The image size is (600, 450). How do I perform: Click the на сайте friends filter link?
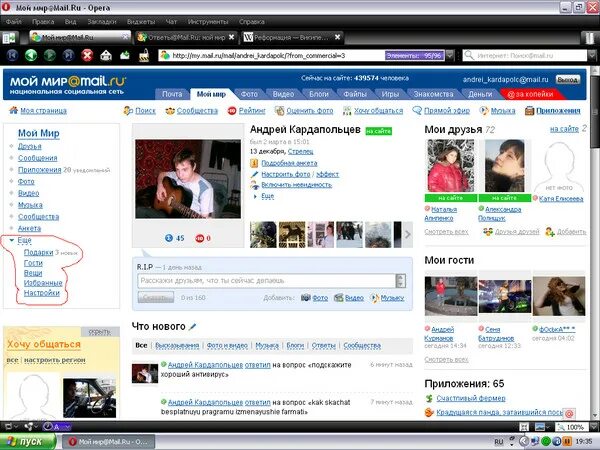[x=564, y=129]
